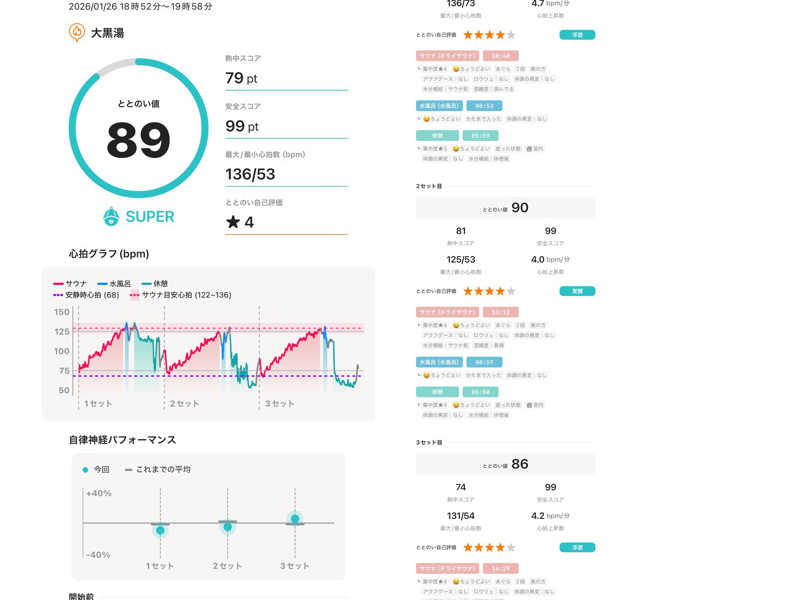The width and height of the screenshot is (800, 600).
Task: Click the SUPER rank mascot icon
Action: [112, 216]
